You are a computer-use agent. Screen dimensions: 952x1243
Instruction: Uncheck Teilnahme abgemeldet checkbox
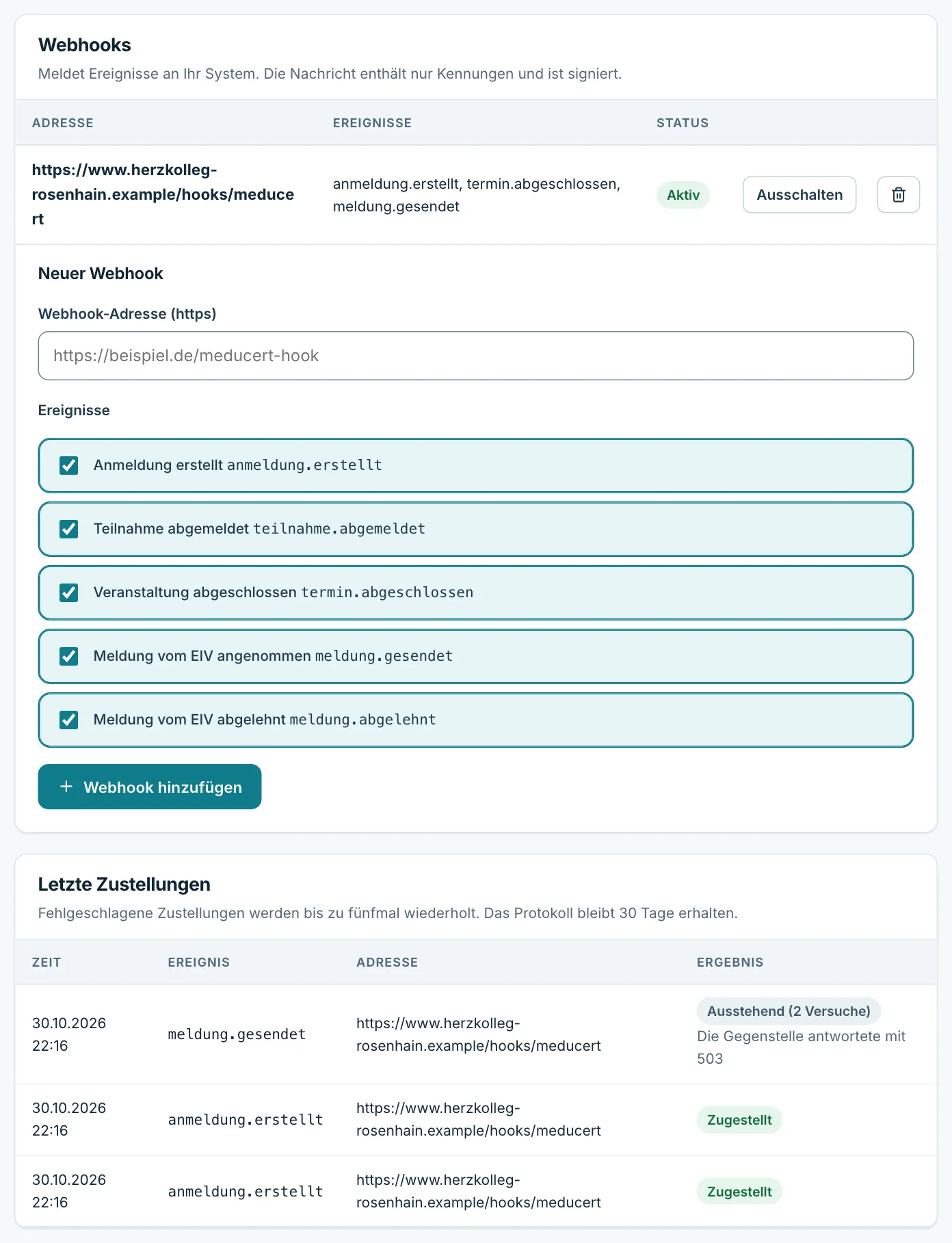[x=69, y=529]
